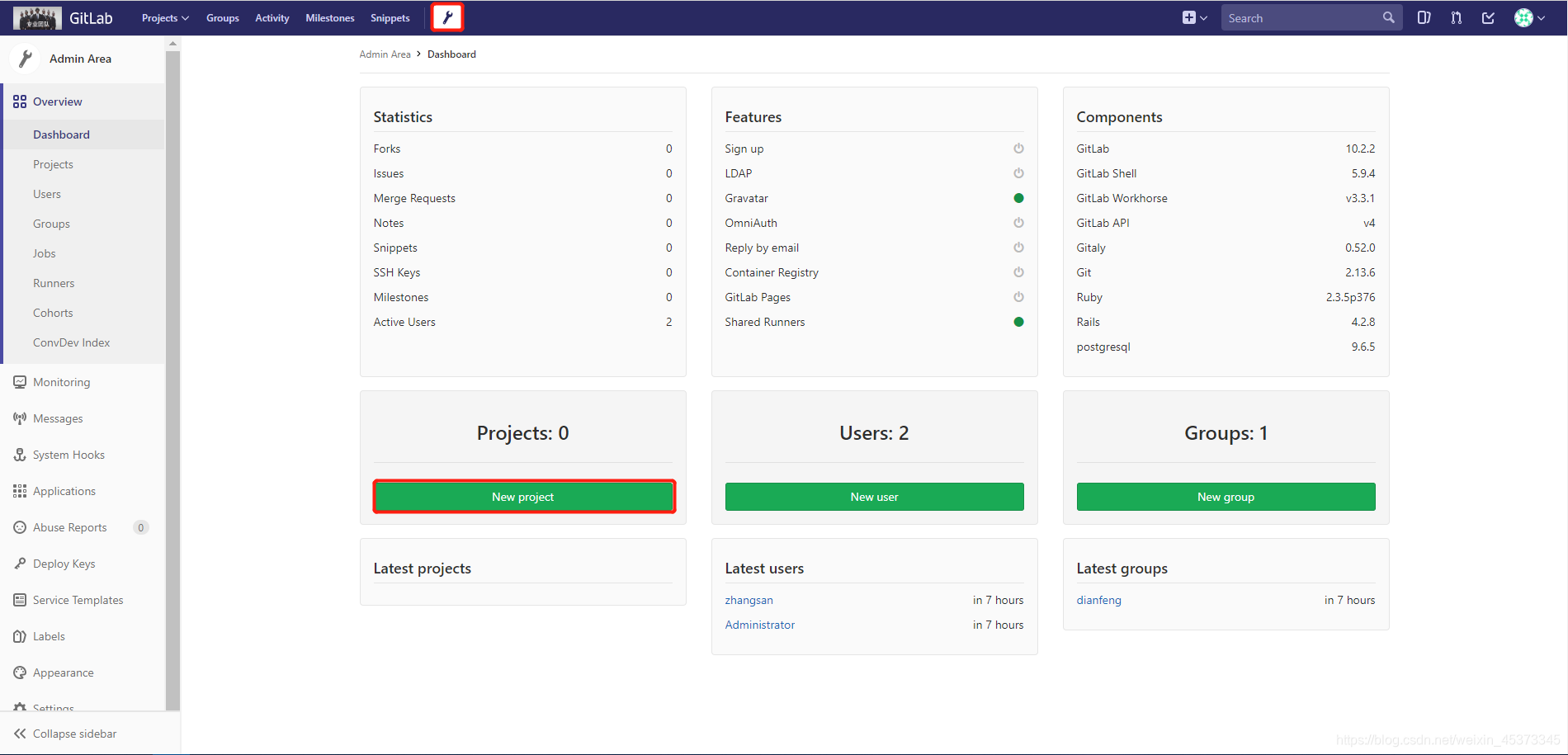
Task: Click the System Hooks anchor icon
Action: [x=20, y=455]
